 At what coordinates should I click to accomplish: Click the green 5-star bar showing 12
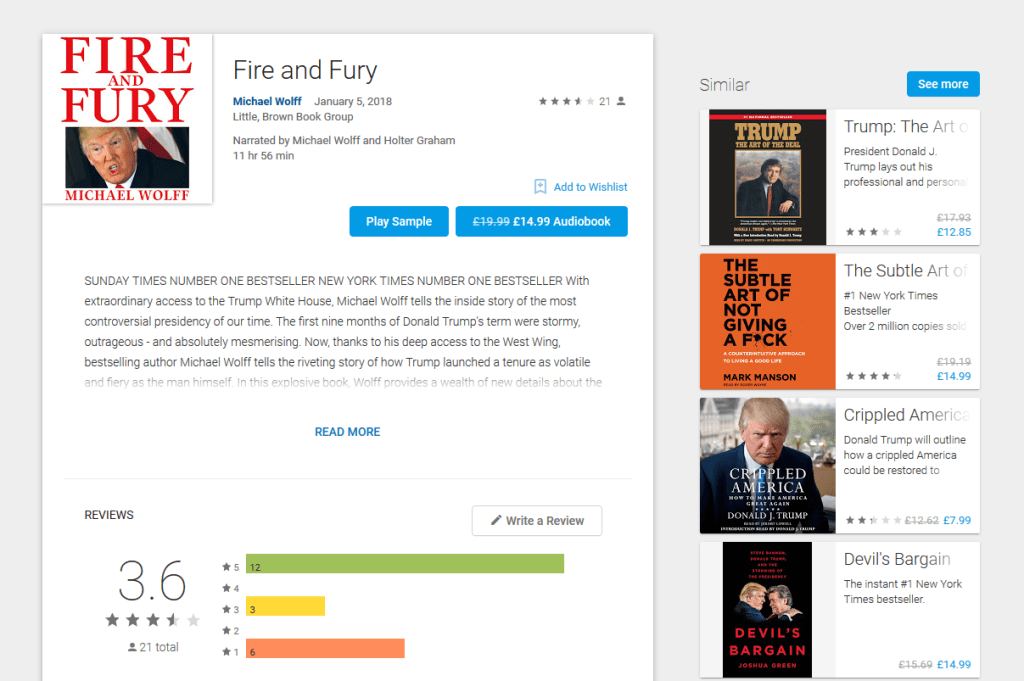[x=405, y=563]
